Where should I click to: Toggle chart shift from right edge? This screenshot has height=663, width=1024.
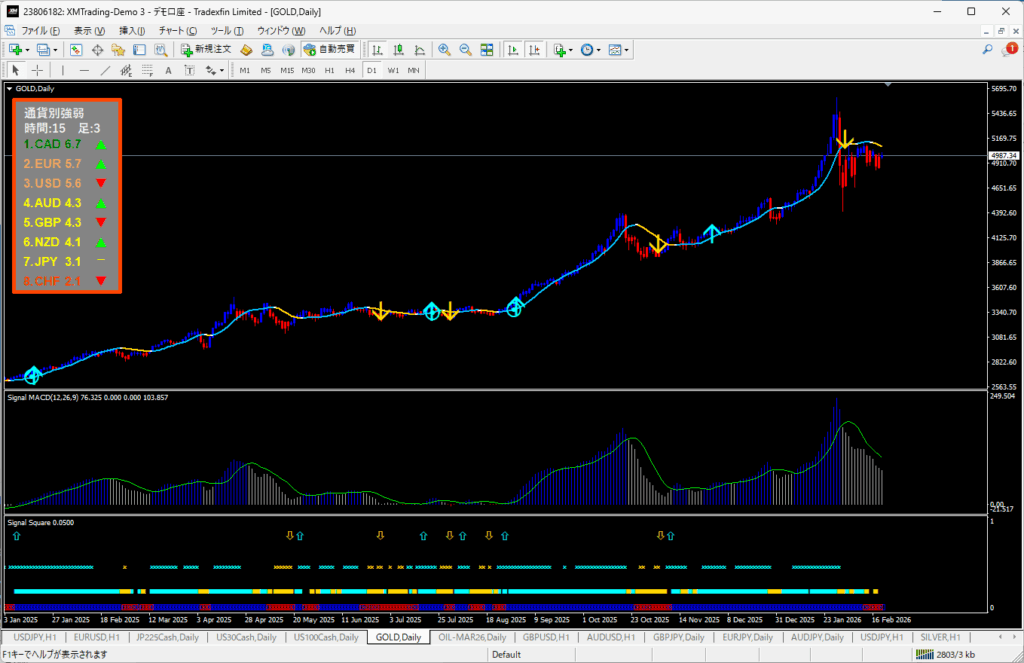(534, 49)
